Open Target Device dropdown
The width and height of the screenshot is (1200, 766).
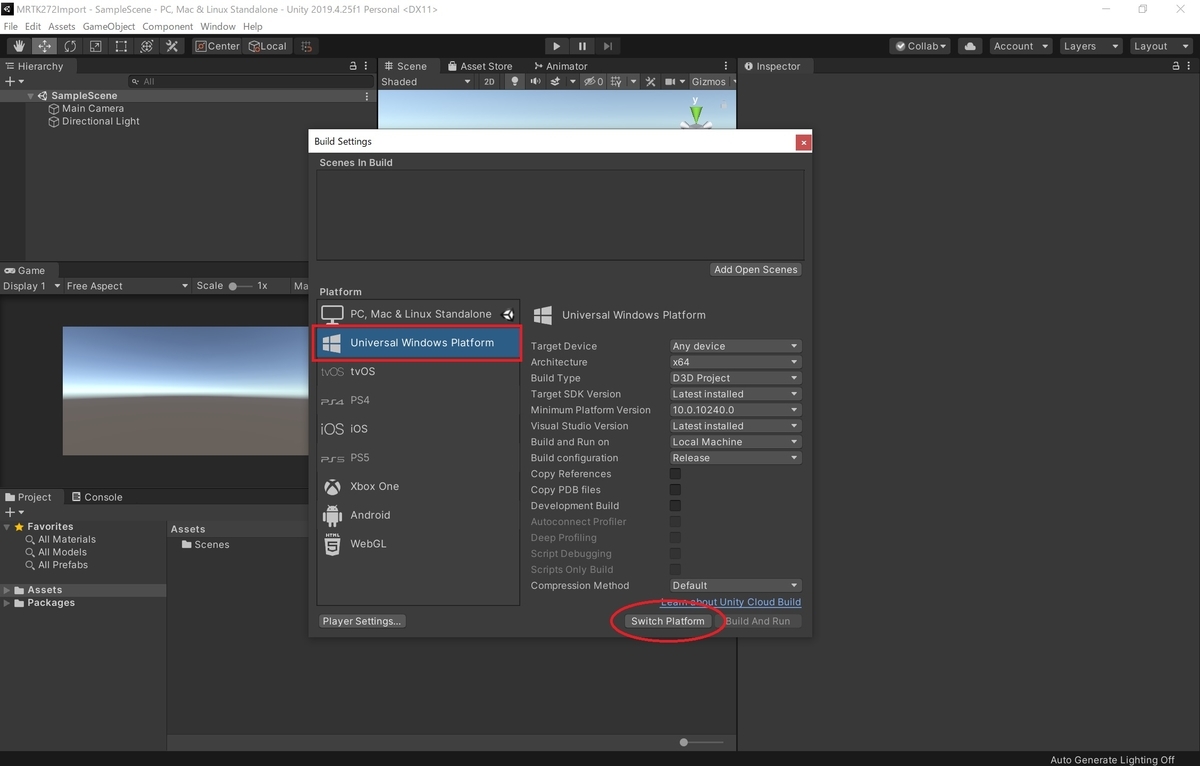(x=735, y=346)
